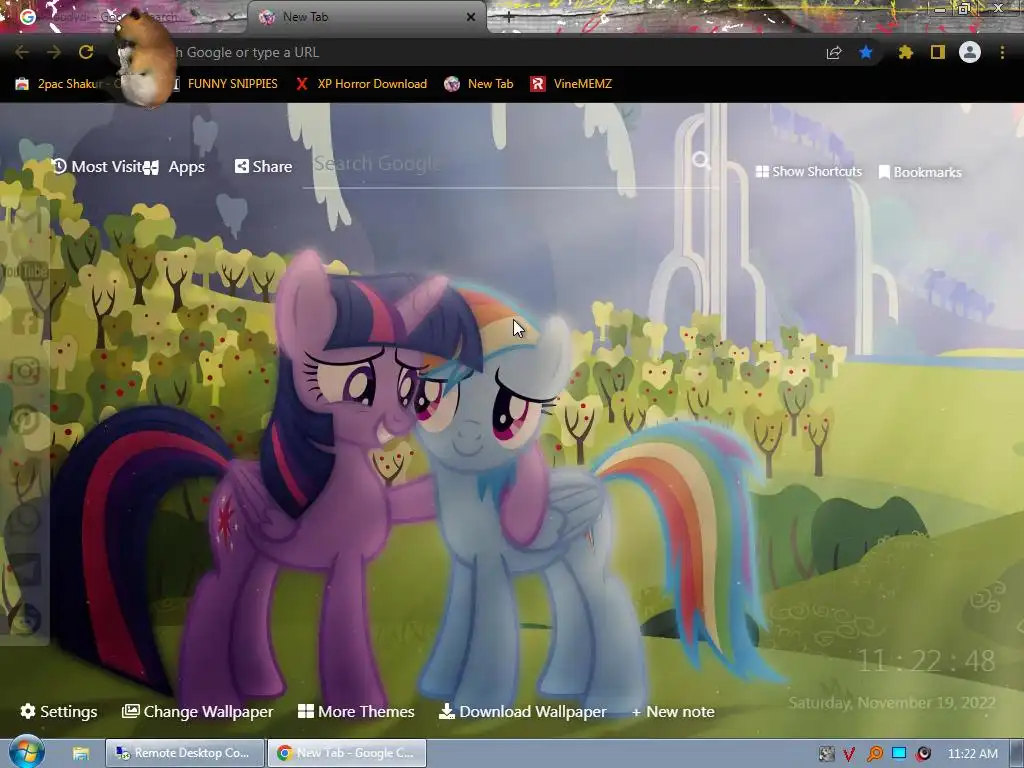Open the Chrome three-dot menu
This screenshot has width=1024, height=768.
pyautogui.click(x=1002, y=52)
